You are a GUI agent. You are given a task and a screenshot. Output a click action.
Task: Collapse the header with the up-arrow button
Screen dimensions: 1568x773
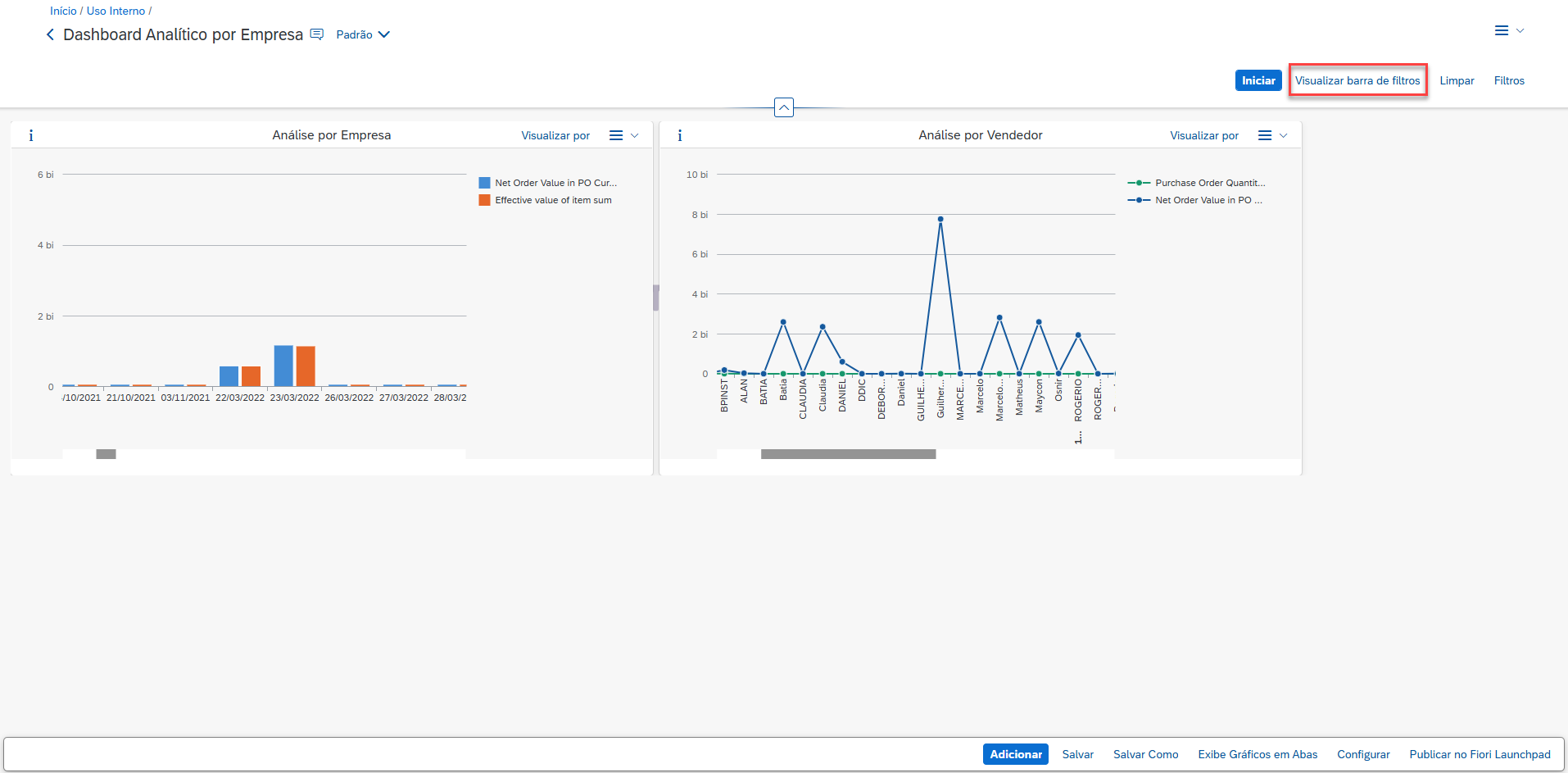[x=783, y=107]
